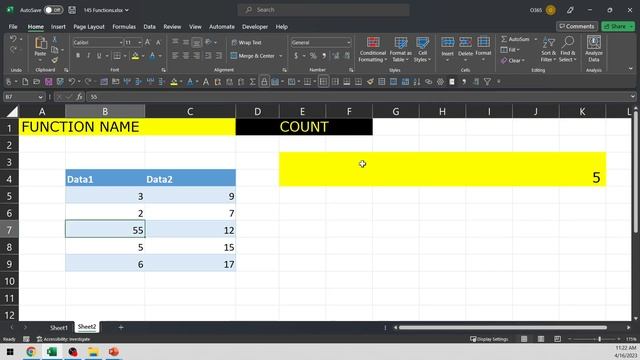Apply Accounting dollar number format
Viewport: 640px width, 360px height.
(x=296, y=56)
